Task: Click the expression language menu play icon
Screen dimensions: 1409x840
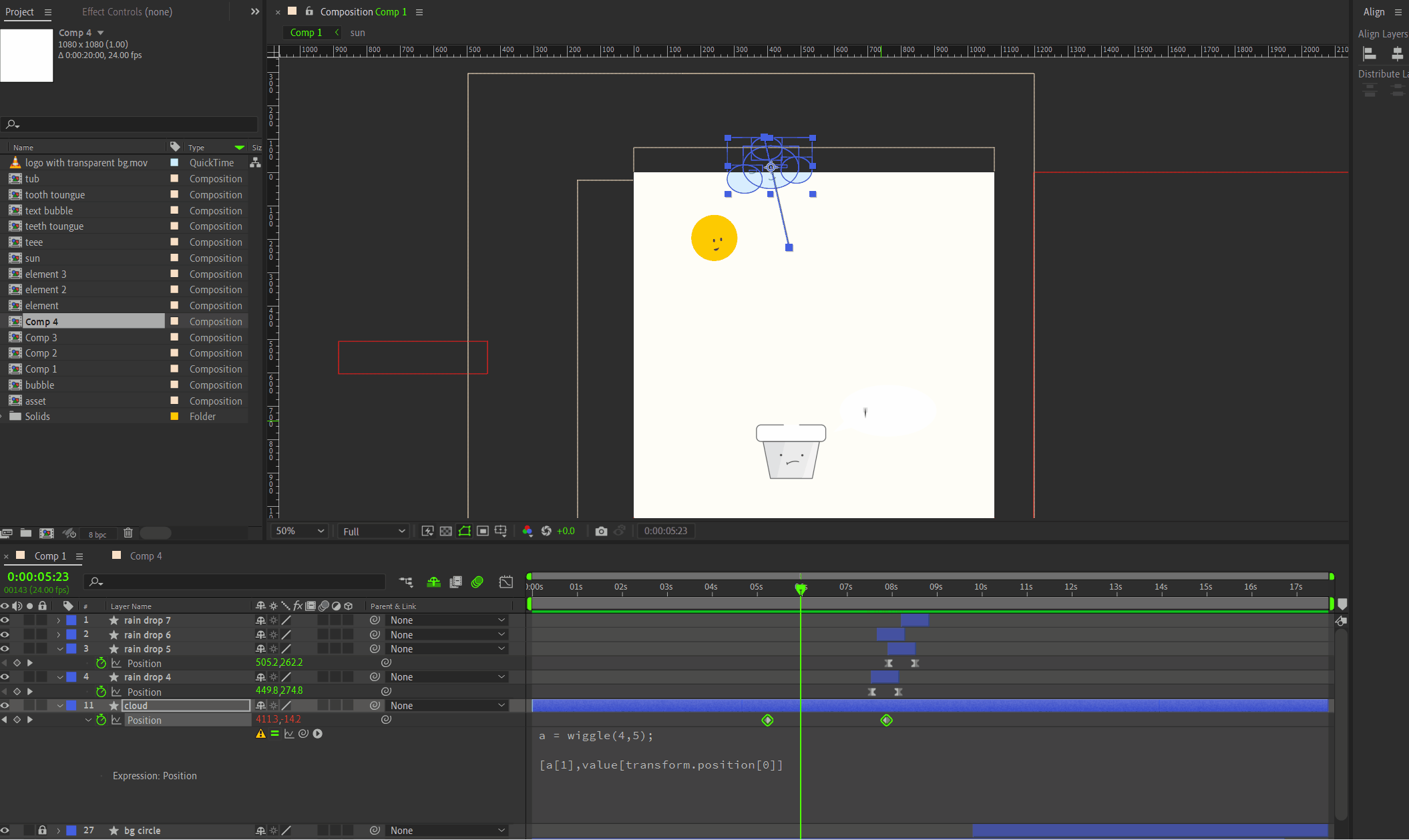Action: coord(318,734)
